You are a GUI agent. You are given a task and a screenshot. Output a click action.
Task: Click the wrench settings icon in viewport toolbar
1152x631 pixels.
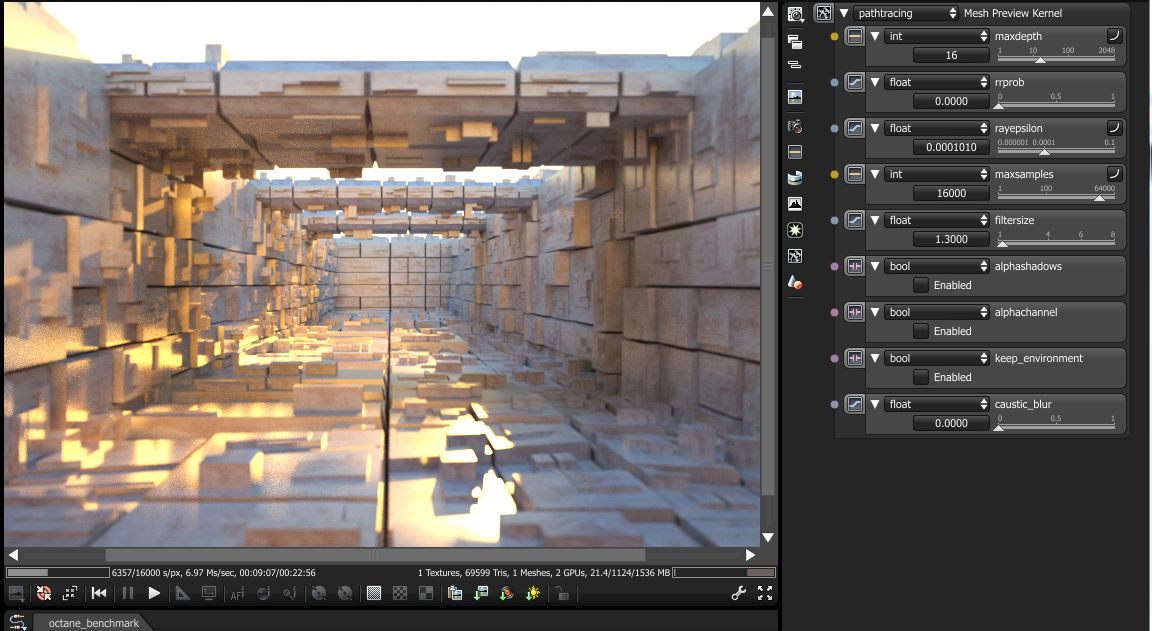click(739, 593)
